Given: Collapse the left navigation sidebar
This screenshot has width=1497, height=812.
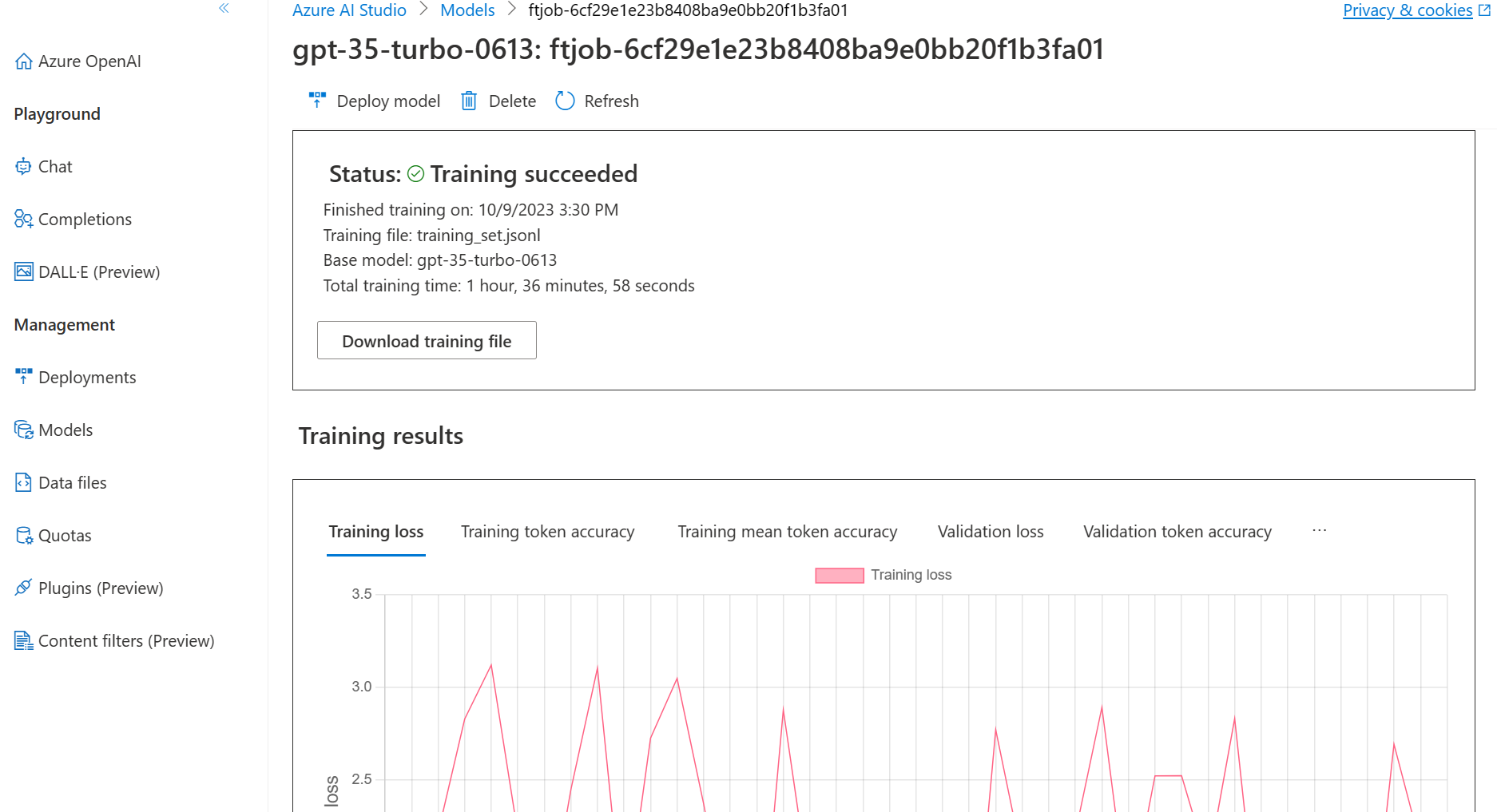Looking at the screenshot, I should [x=224, y=8].
